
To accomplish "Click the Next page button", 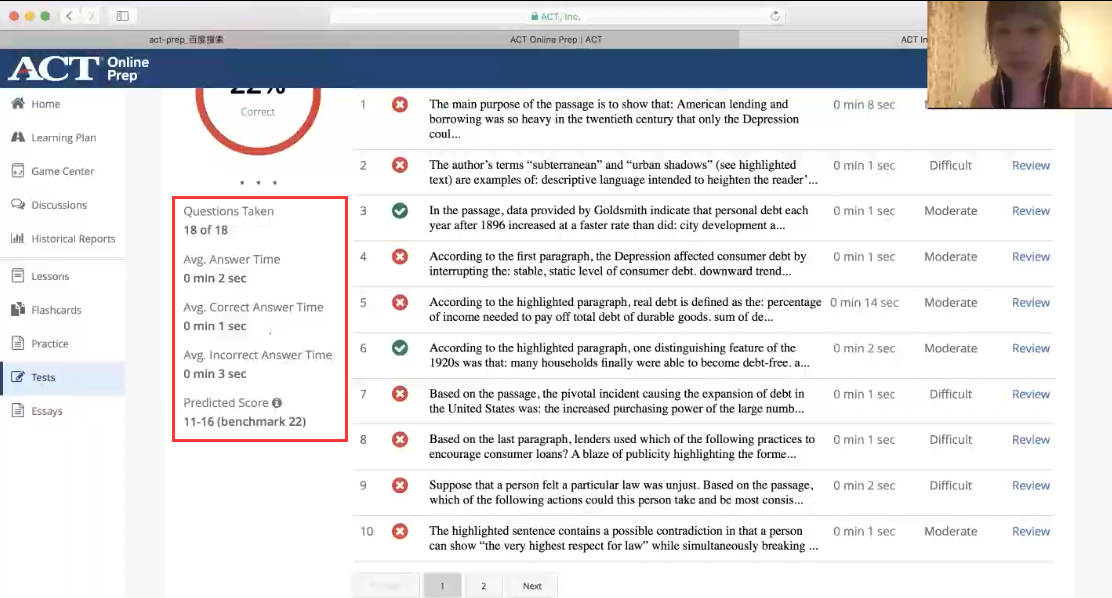I will click(x=532, y=586).
